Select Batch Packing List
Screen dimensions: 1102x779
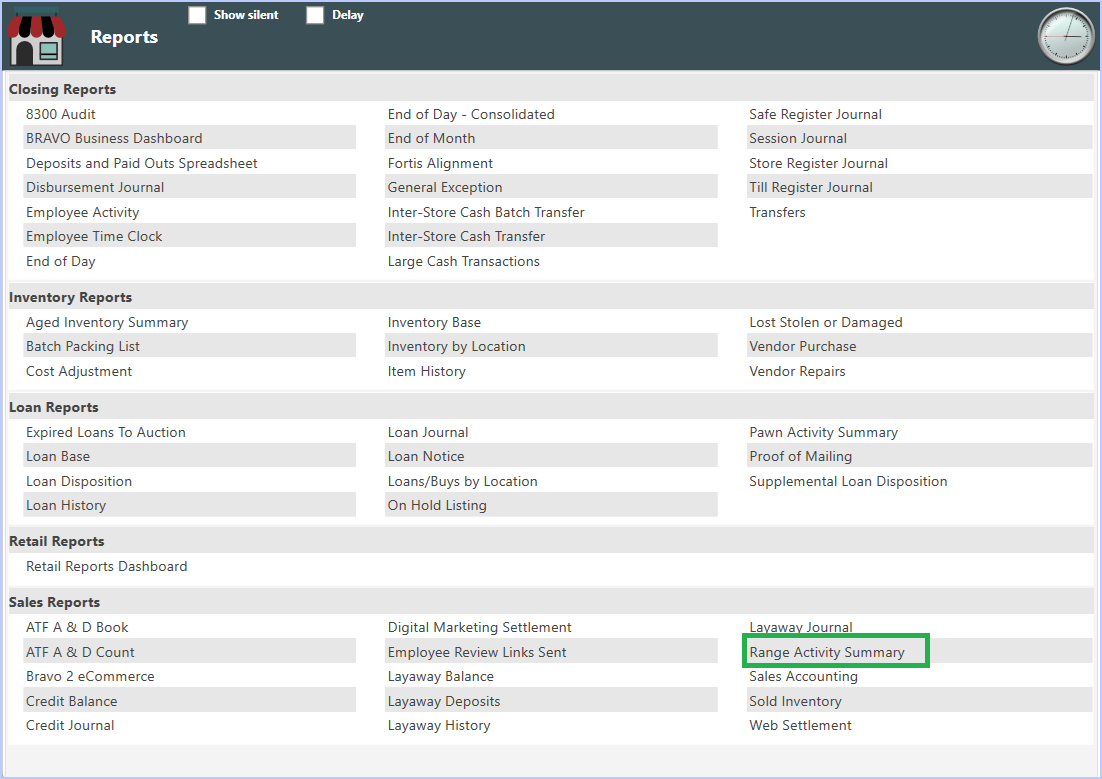[x=83, y=346]
